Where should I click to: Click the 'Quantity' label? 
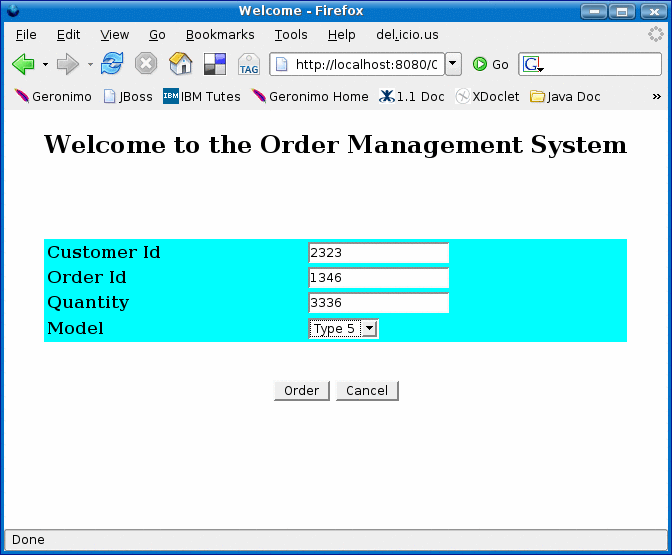88,303
